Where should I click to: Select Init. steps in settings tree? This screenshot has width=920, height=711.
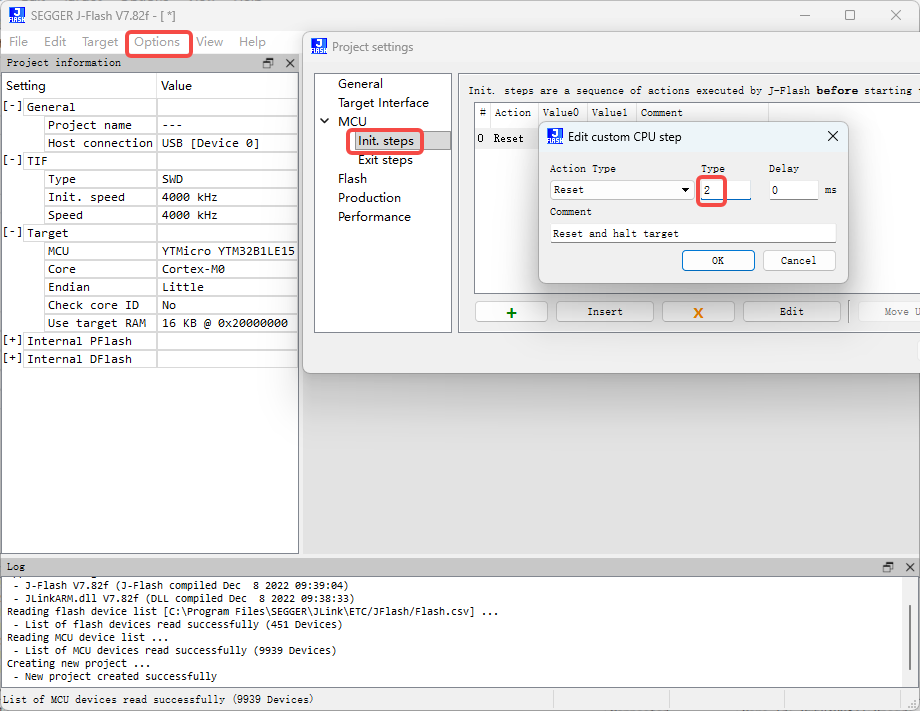click(385, 141)
